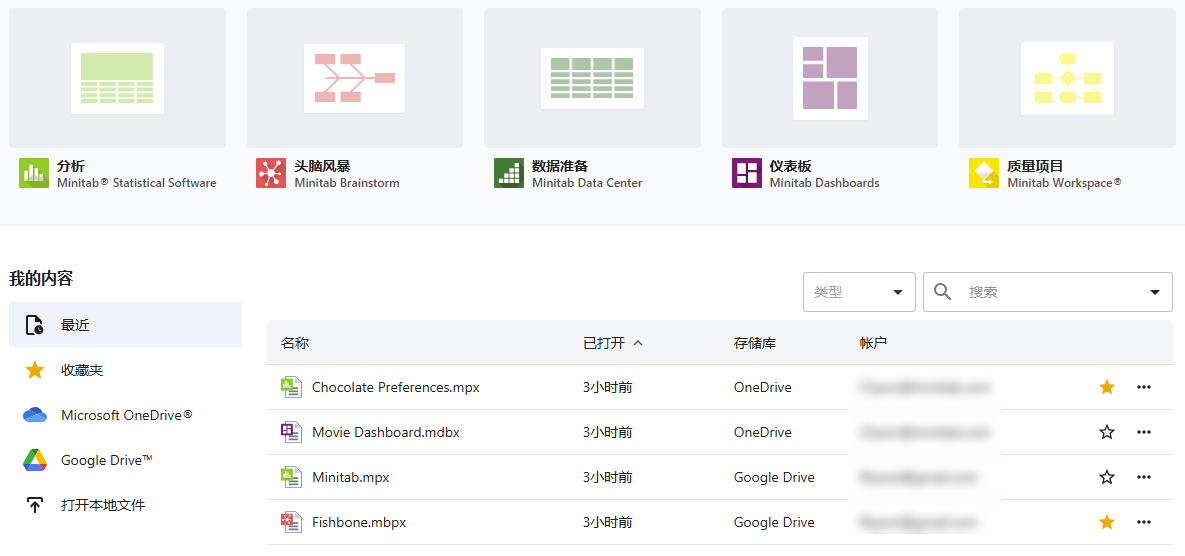Switch to the 收藏夹 section

click(82, 370)
